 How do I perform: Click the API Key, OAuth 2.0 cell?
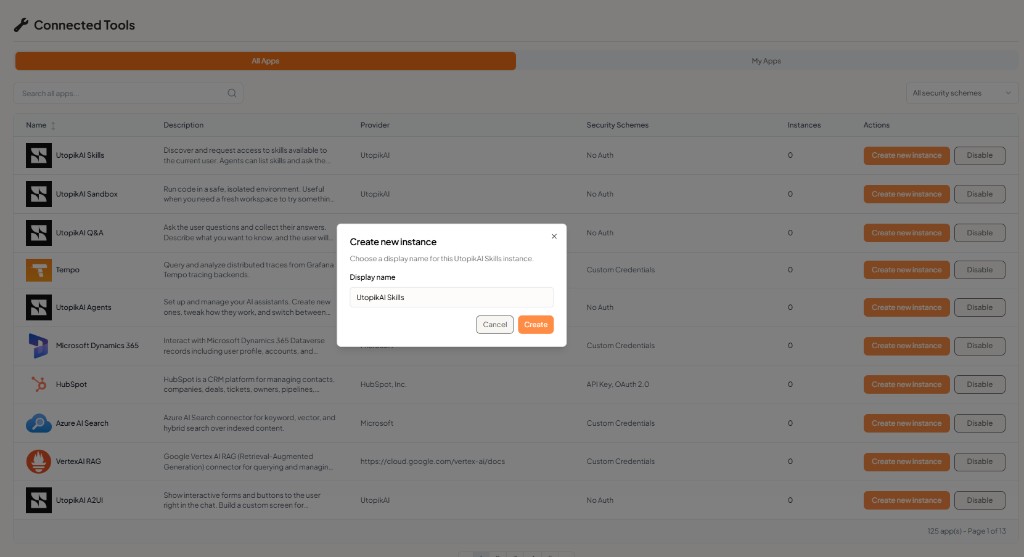tap(618, 384)
